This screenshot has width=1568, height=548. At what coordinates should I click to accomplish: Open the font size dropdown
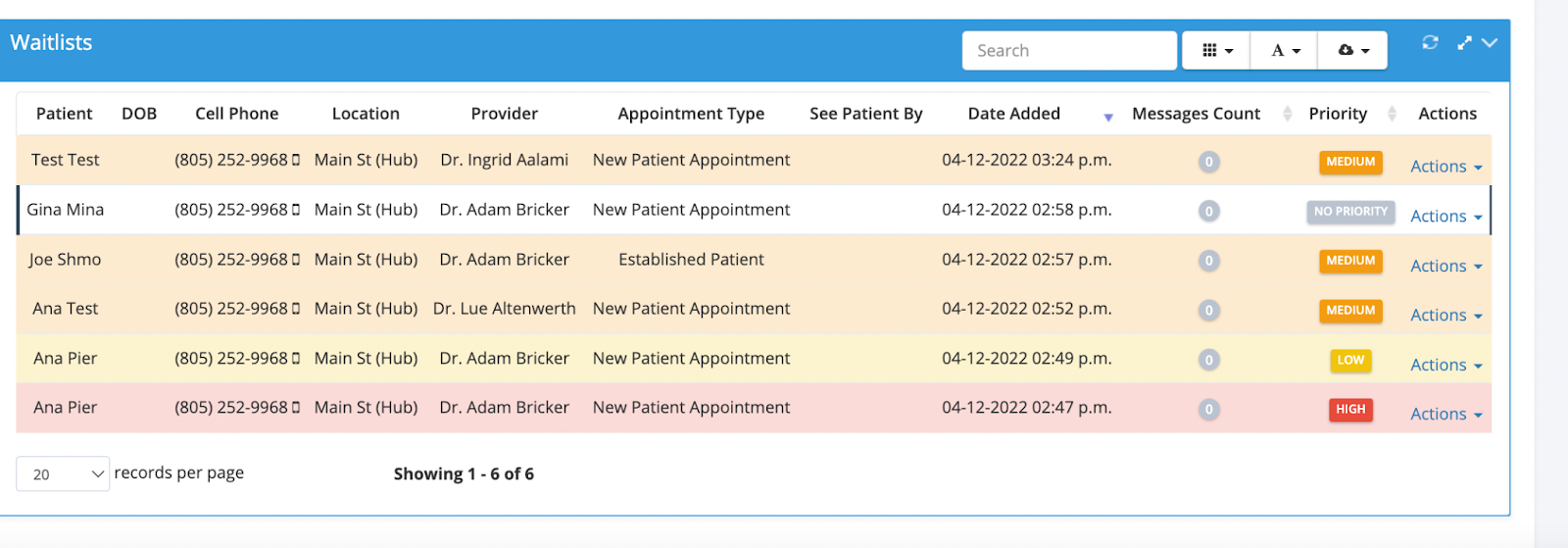tap(1285, 50)
